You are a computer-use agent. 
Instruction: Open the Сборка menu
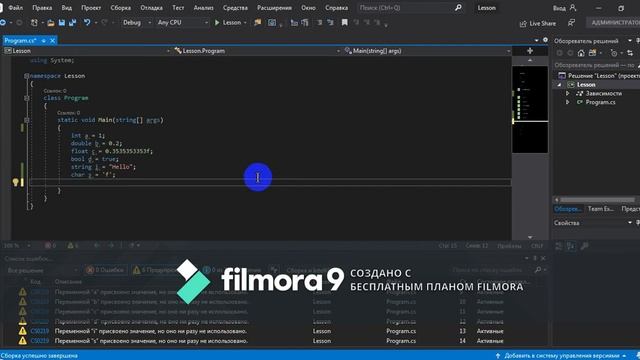tap(120, 8)
